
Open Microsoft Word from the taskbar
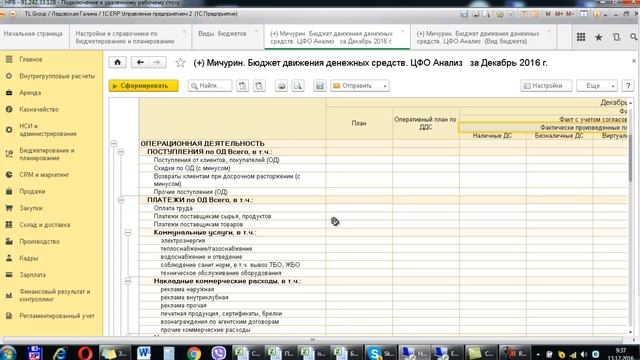(144, 353)
